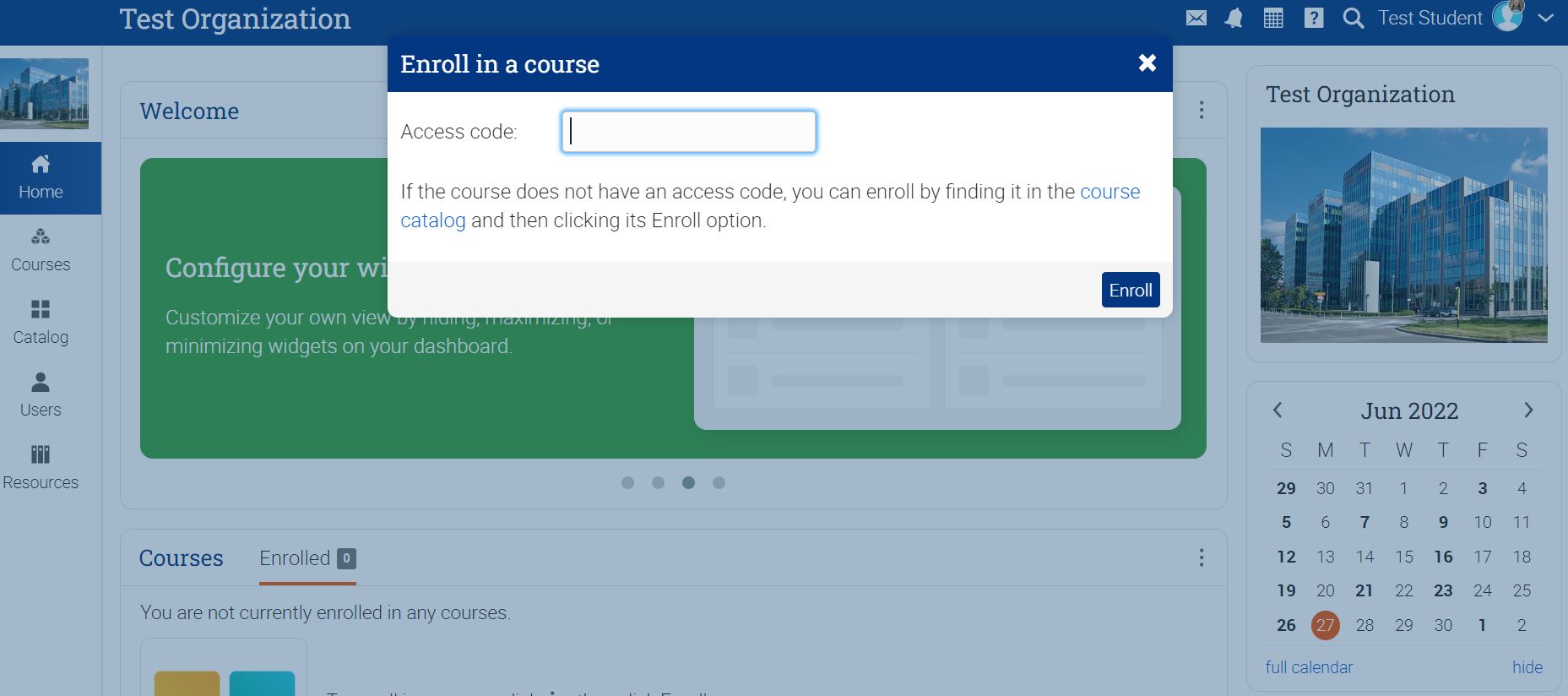Open the messages envelope icon

pos(1196,18)
